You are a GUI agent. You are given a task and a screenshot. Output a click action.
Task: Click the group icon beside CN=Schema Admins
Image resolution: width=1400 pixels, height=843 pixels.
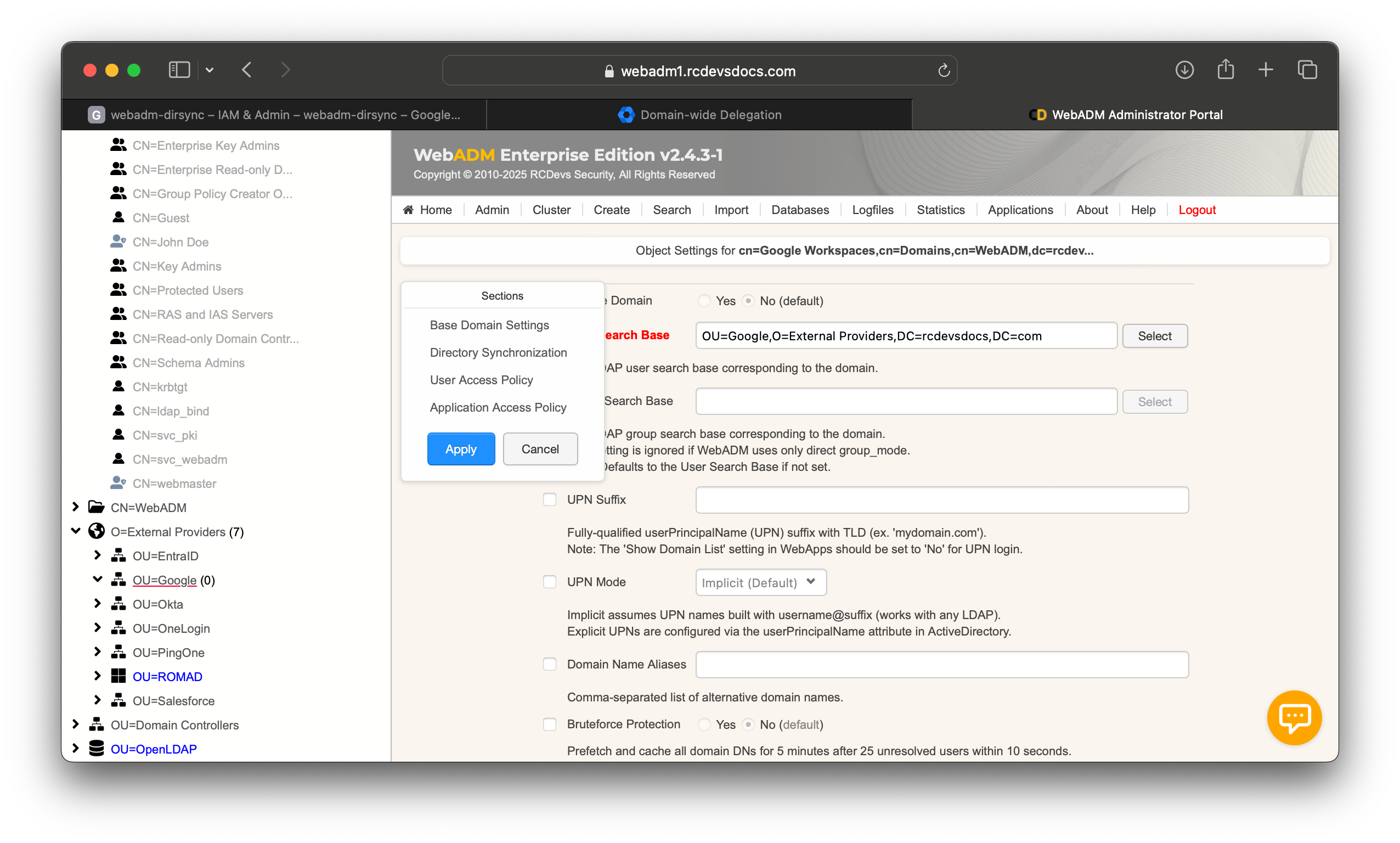118,362
